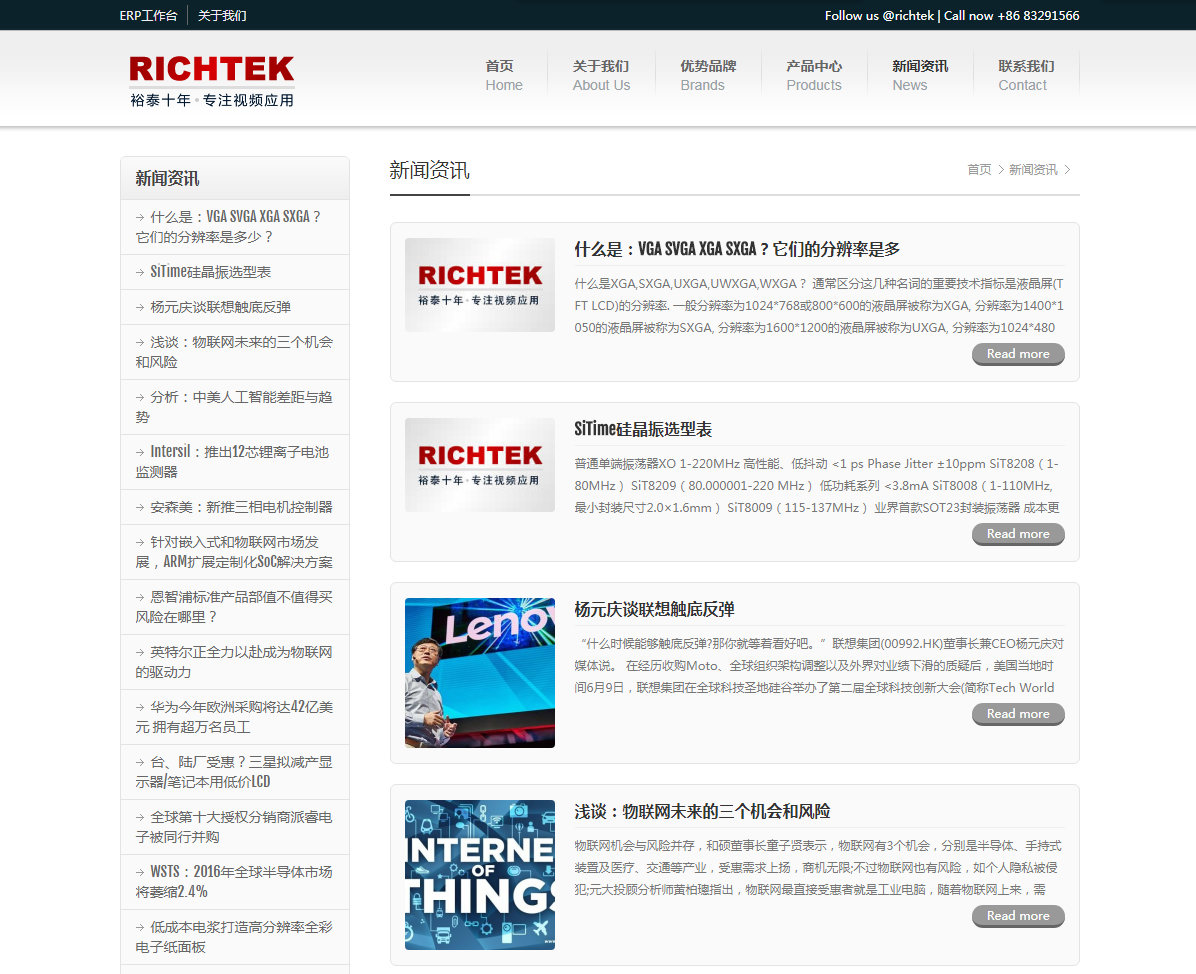Open 关于我们 in the top dark bar

tap(222, 15)
